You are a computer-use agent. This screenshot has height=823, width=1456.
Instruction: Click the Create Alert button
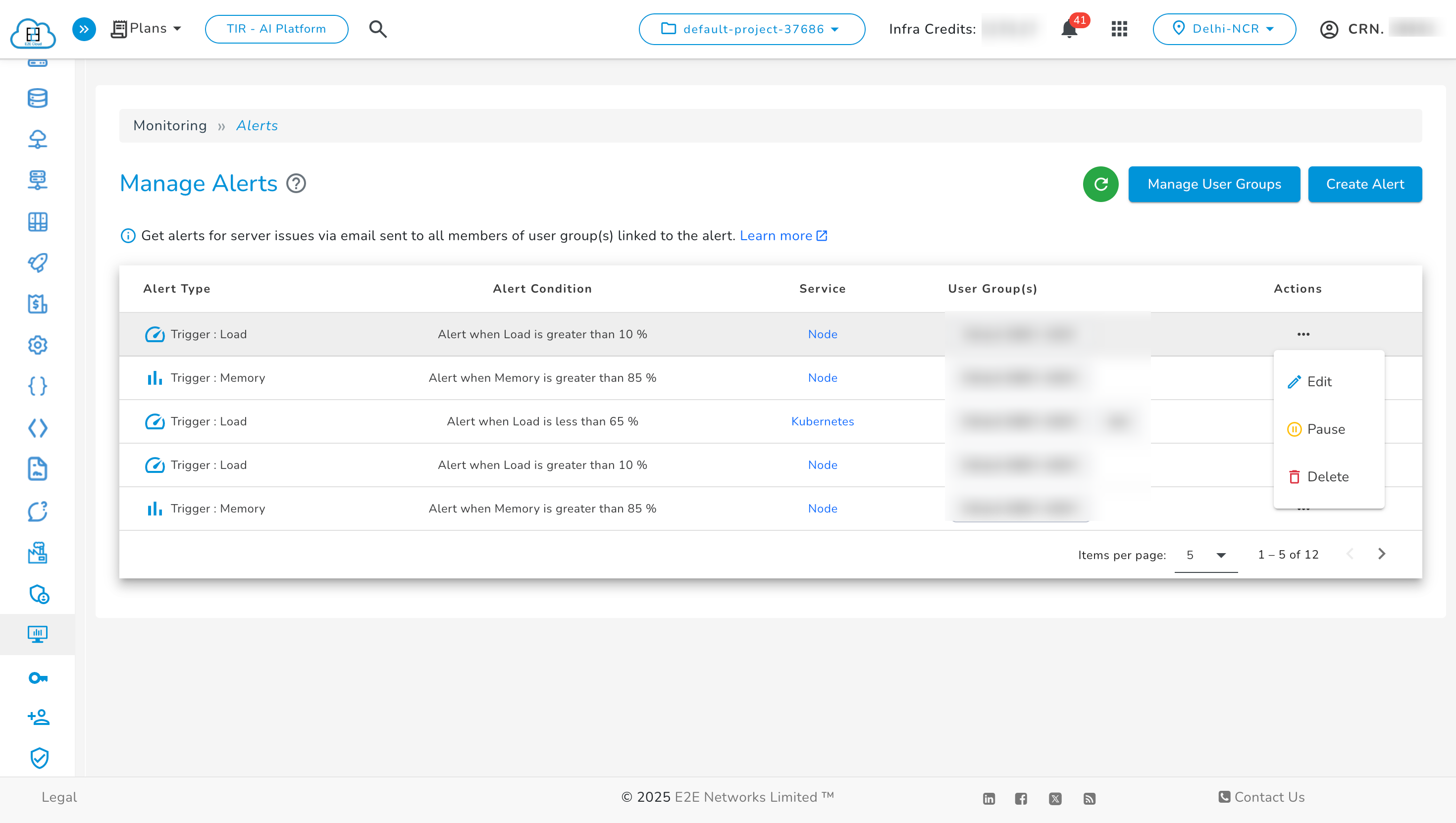click(1365, 184)
